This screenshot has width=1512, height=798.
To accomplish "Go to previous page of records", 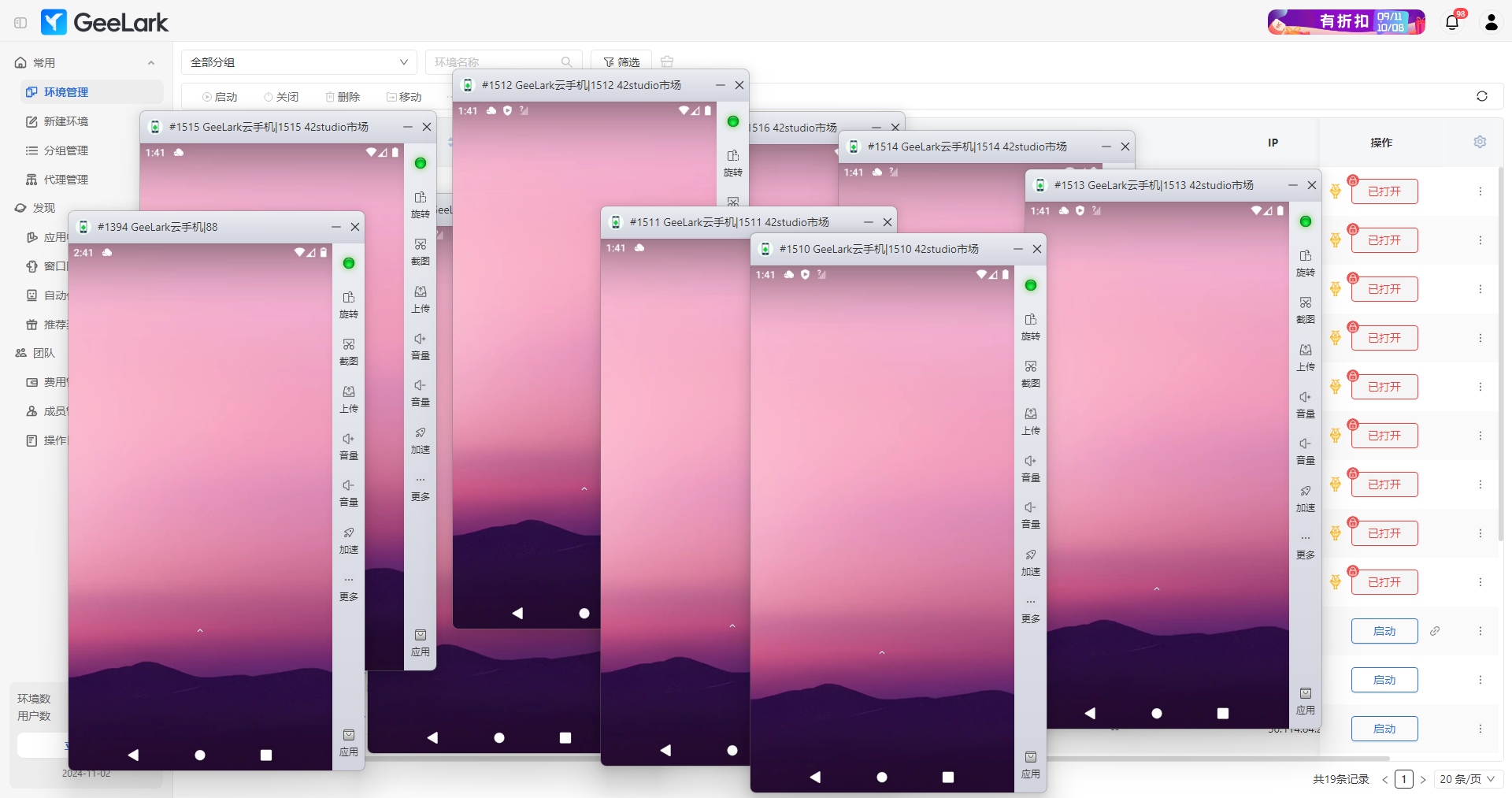I will 1384,780.
